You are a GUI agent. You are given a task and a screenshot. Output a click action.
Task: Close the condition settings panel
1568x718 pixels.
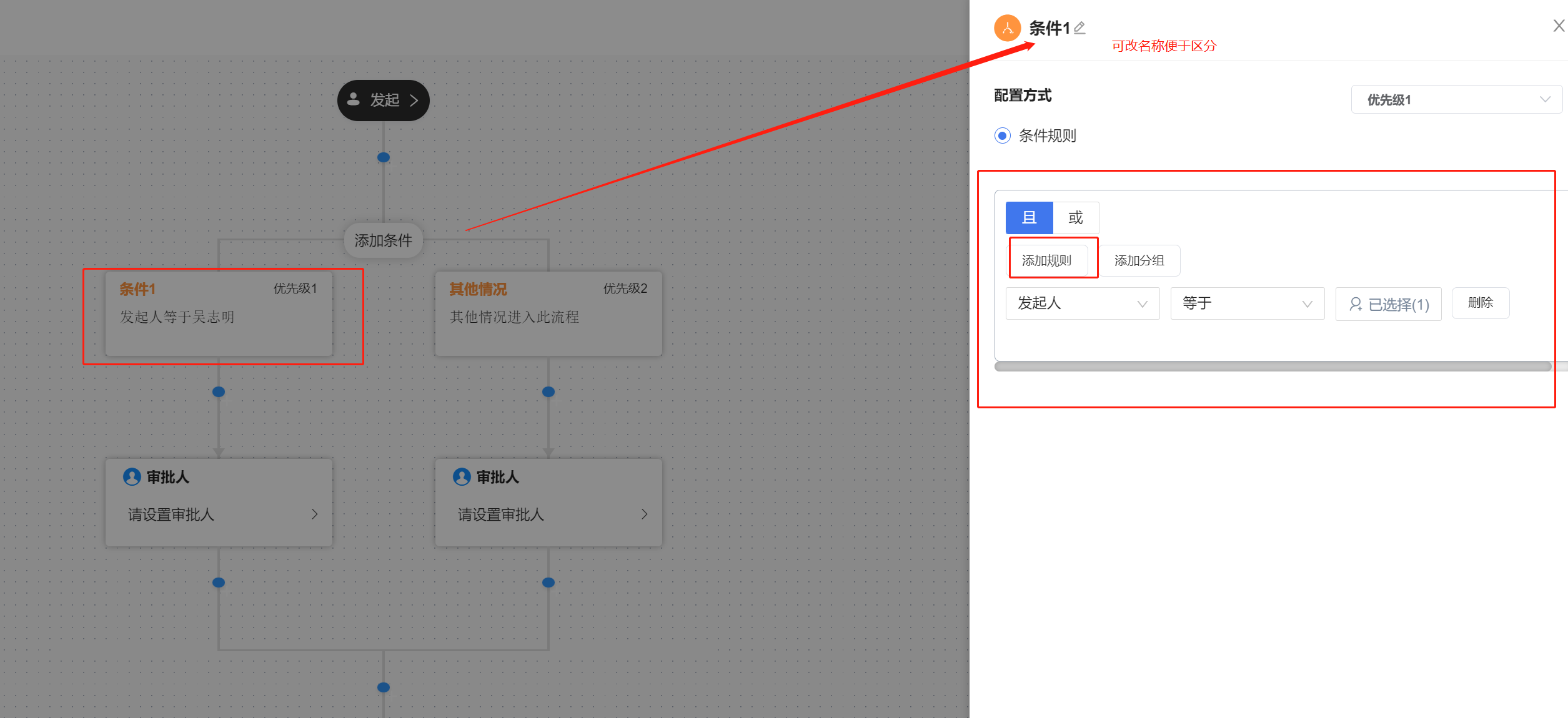coord(1559,26)
